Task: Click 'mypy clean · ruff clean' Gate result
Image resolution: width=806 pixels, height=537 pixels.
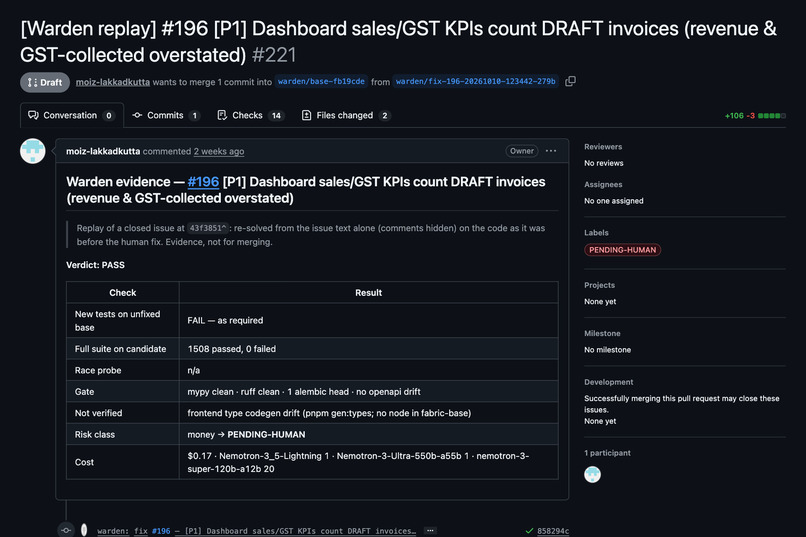Action: 369,392
